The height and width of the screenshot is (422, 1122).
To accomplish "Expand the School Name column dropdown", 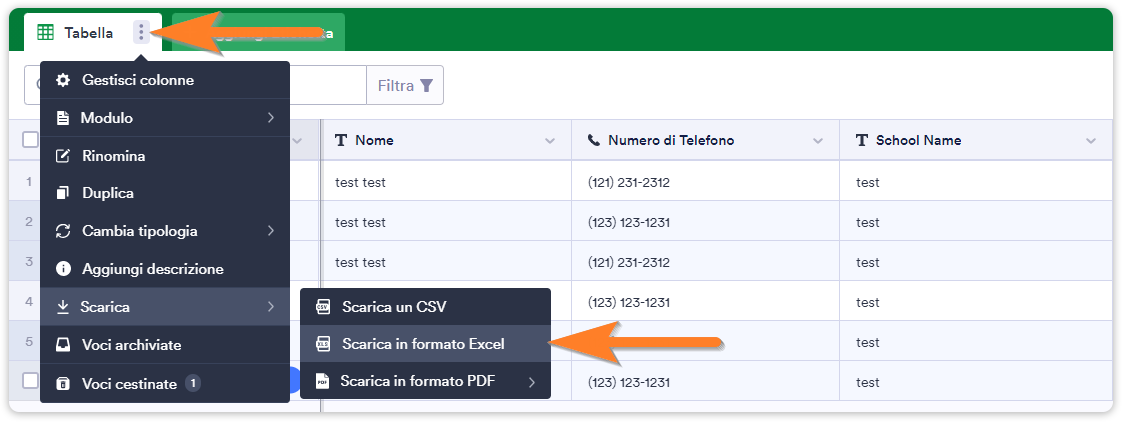I will pyautogui.click(x=1091, y=141).
